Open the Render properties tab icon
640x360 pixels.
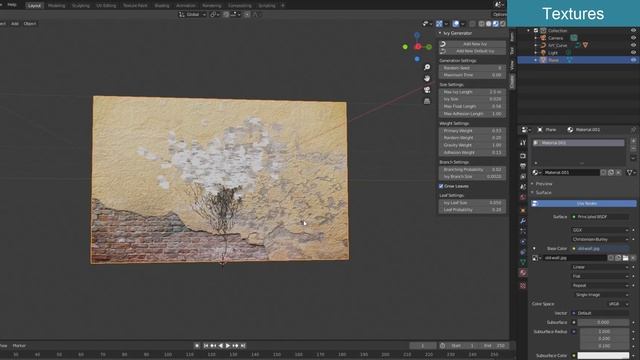[523, 156]
